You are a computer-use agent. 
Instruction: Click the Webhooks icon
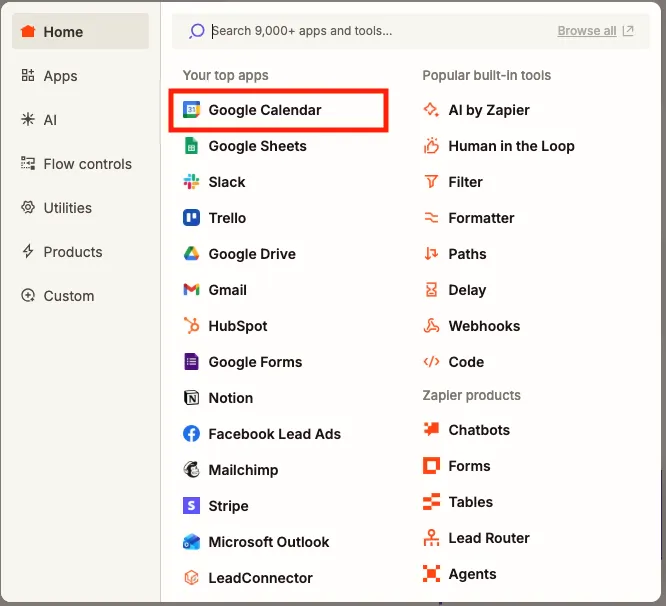pos(431,326)
